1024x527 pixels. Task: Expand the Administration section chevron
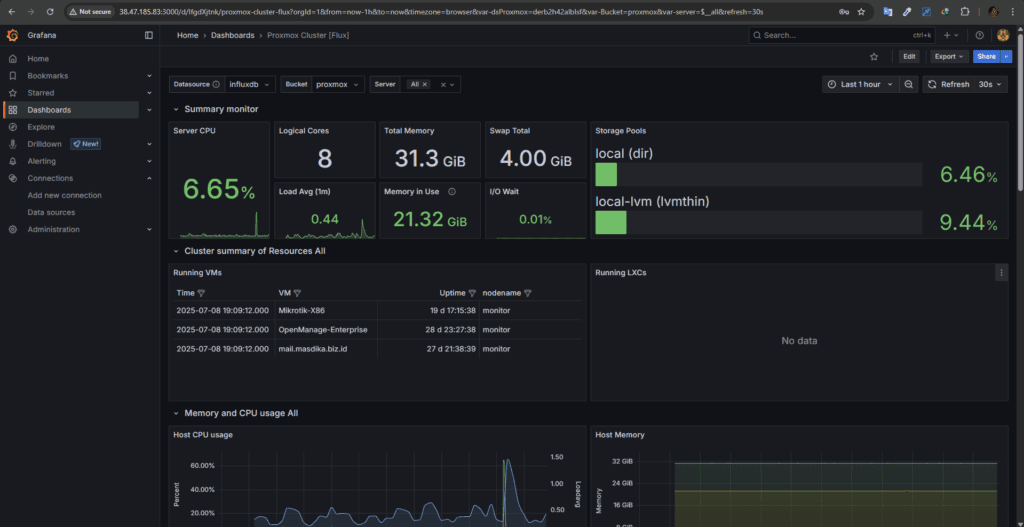(x=150, y=229)
